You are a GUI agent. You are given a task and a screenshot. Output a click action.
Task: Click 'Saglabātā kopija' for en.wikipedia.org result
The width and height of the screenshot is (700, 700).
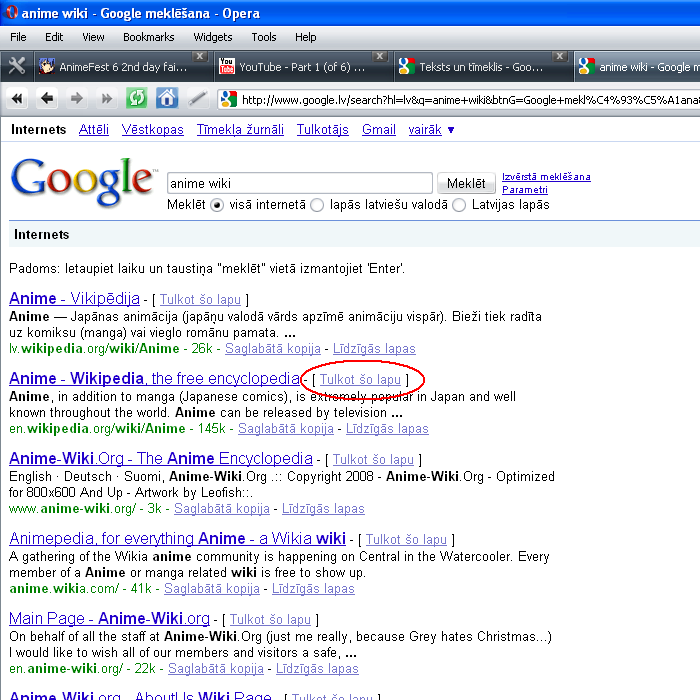[286, 428]
